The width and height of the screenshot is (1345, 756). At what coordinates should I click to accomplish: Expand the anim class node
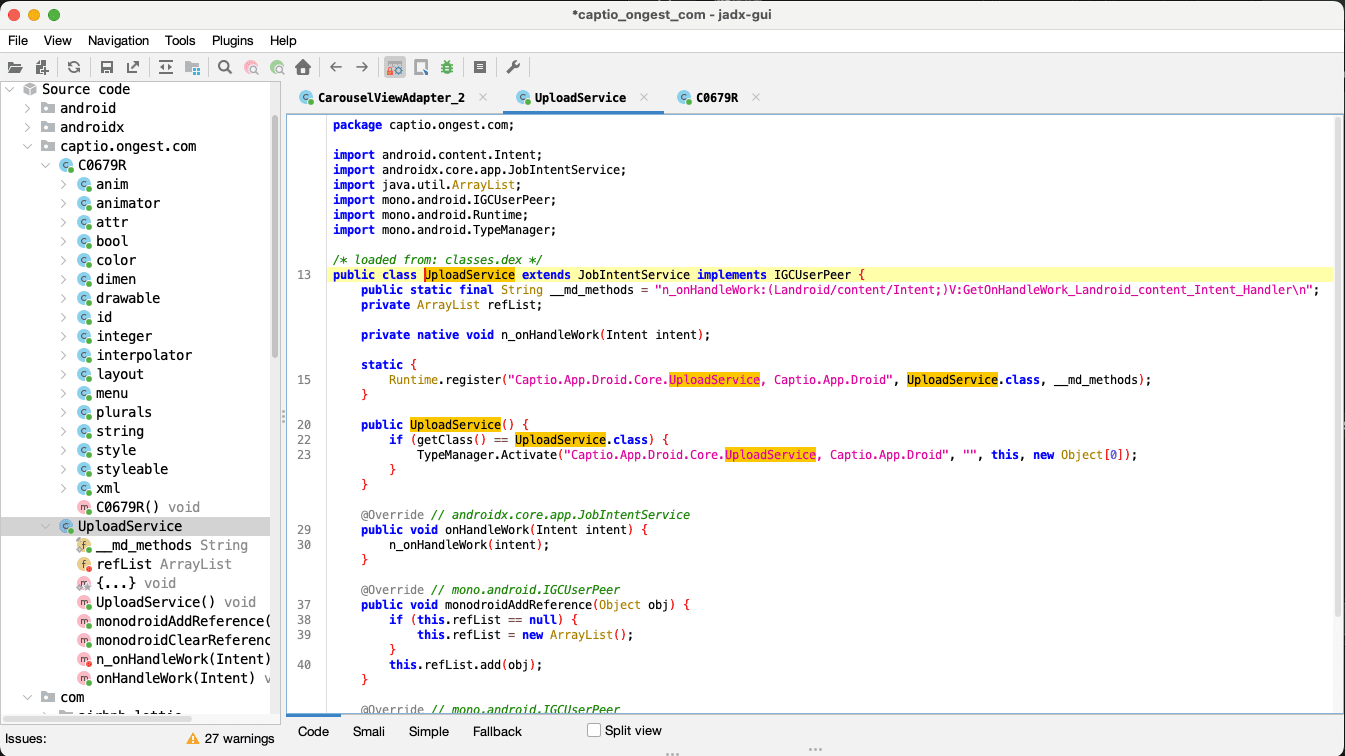63,184
